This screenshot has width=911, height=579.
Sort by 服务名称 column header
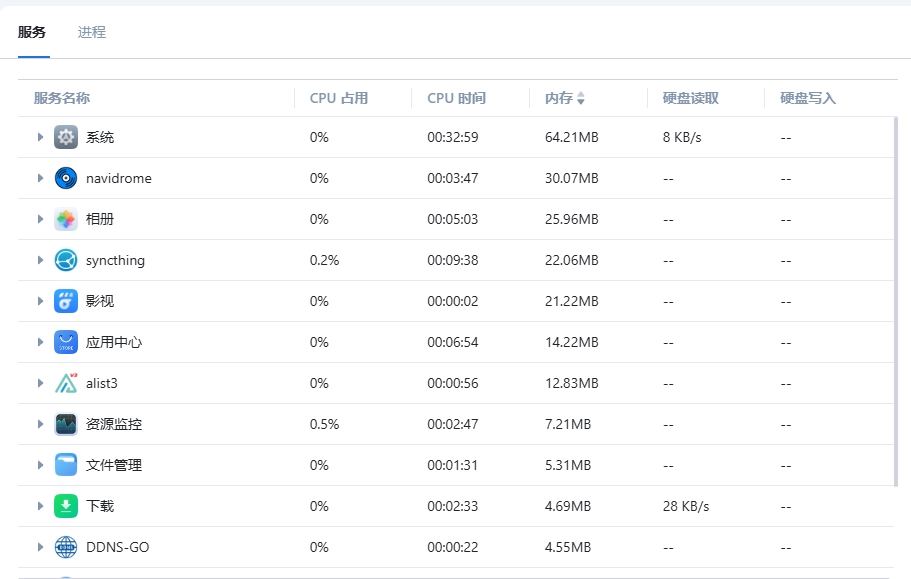tap(62, 98)
